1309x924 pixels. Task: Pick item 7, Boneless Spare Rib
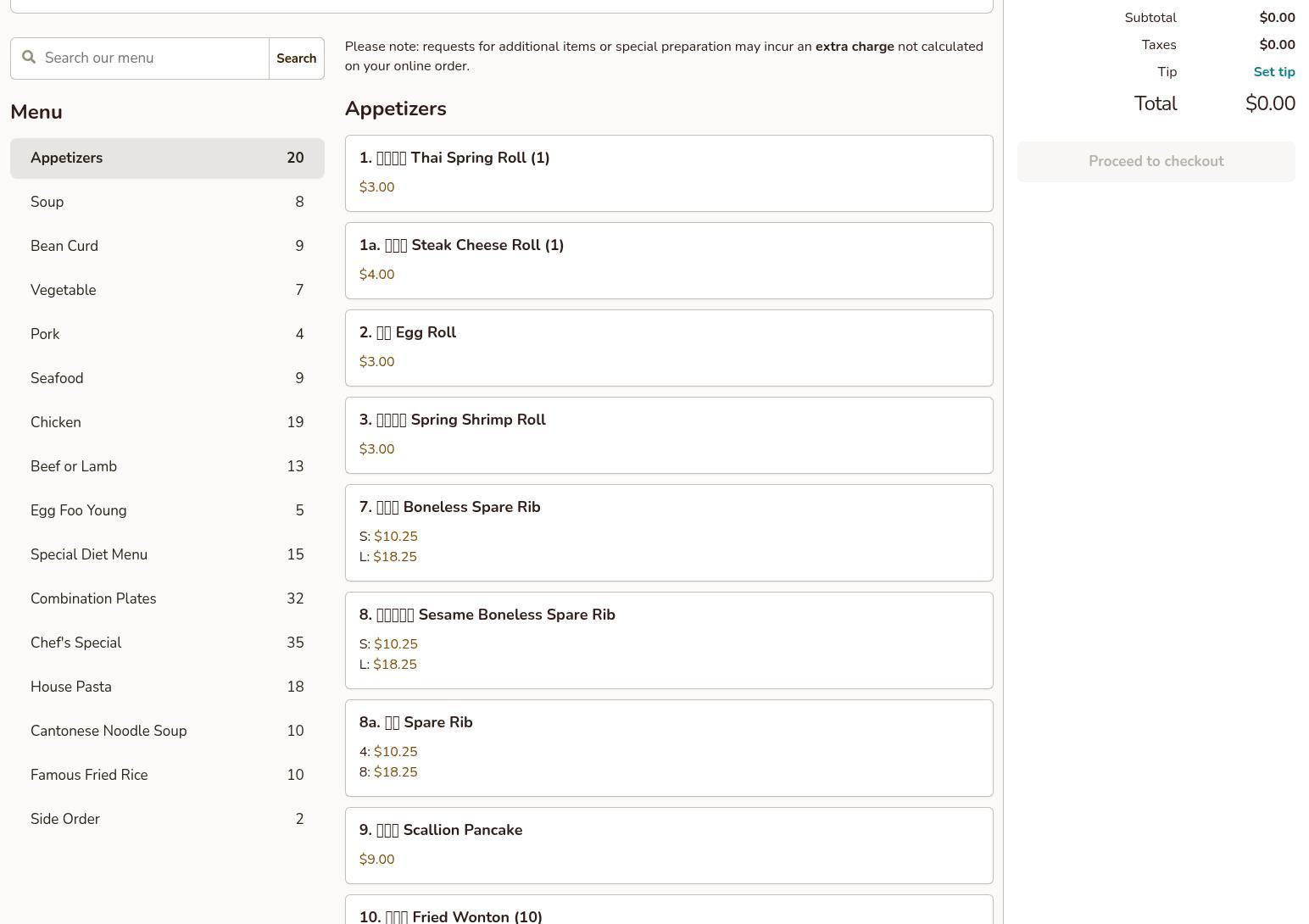669,532
